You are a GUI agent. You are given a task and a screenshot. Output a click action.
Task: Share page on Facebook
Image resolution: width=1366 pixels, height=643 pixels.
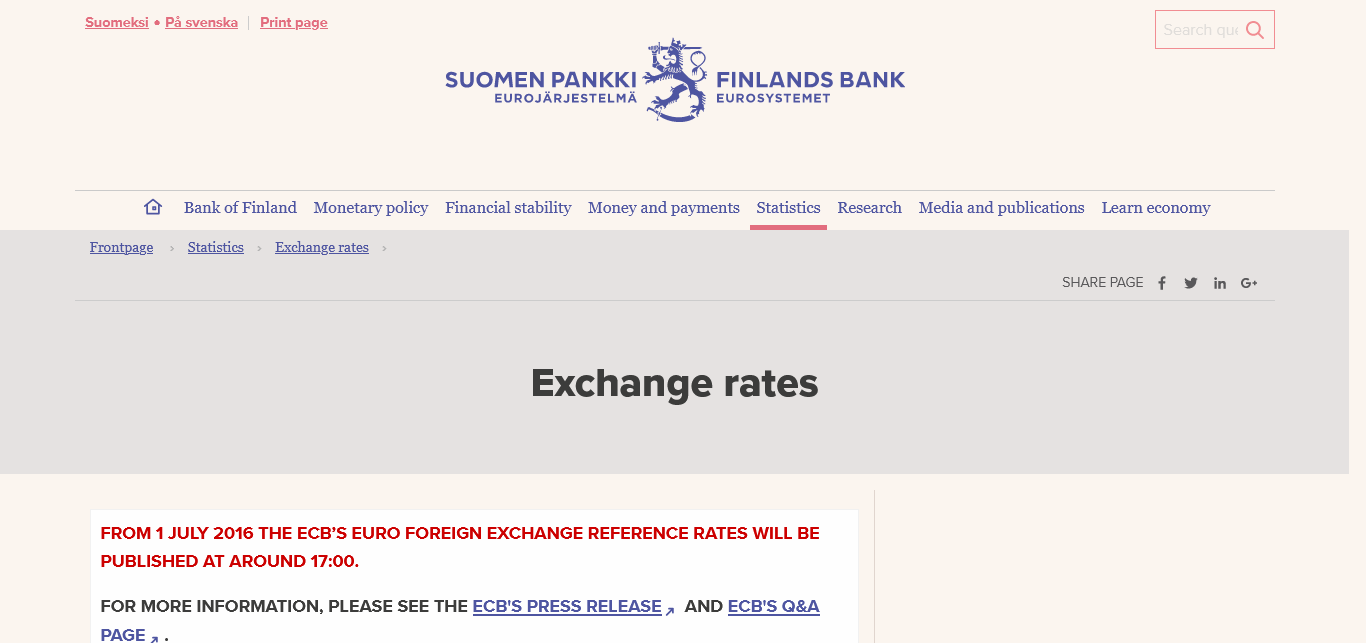click(1162, 283)
